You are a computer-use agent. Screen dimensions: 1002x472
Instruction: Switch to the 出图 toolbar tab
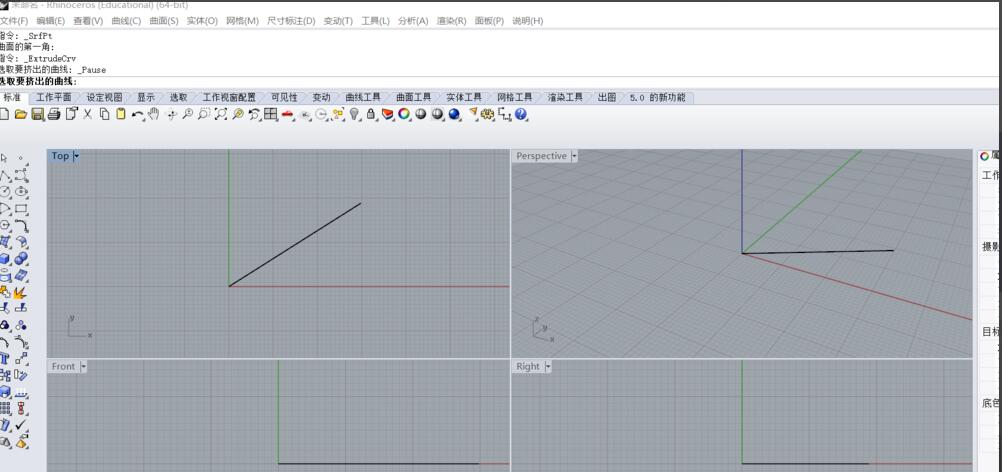(x=606, y=98)
